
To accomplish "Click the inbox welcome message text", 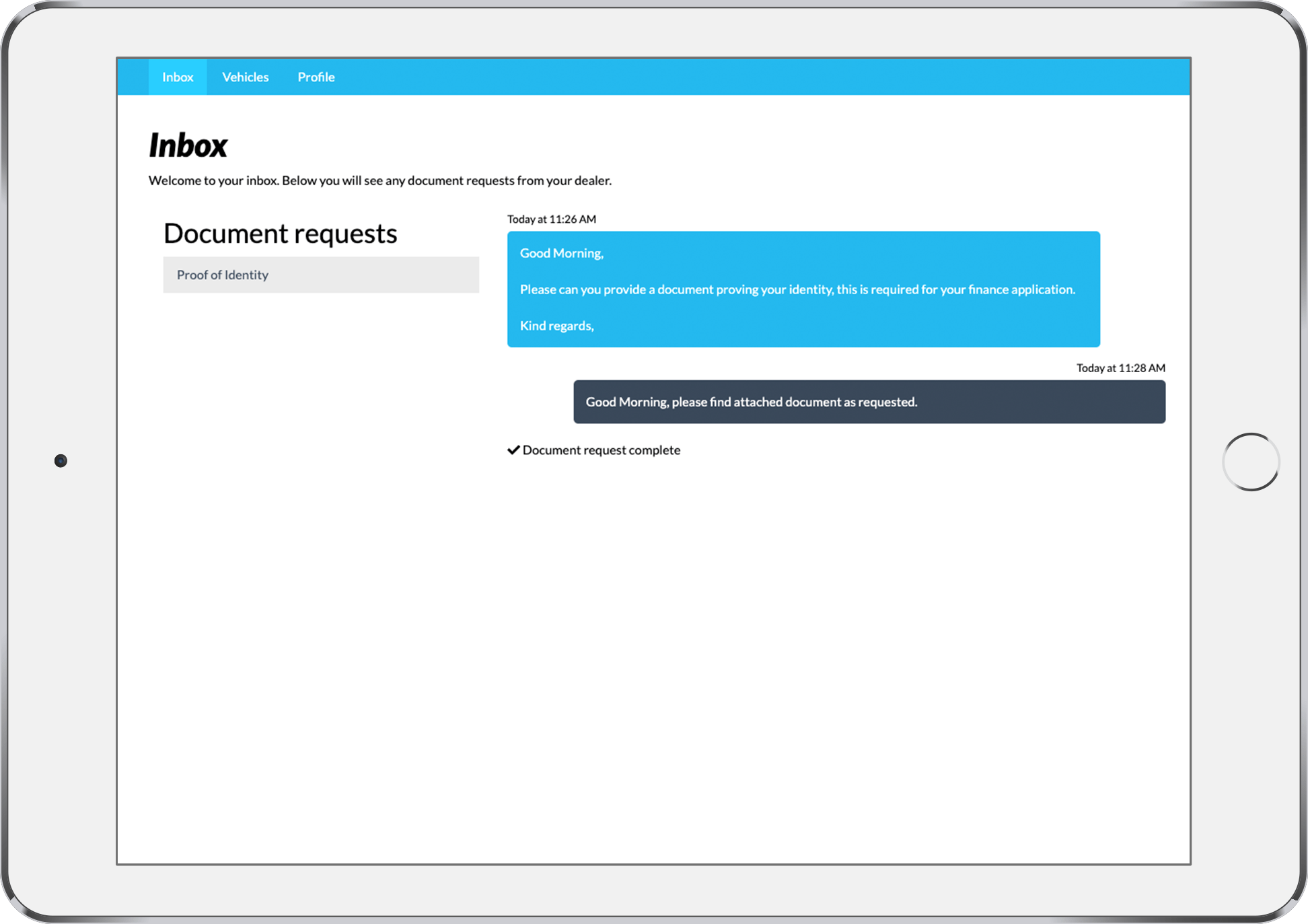I will [380, 180].
